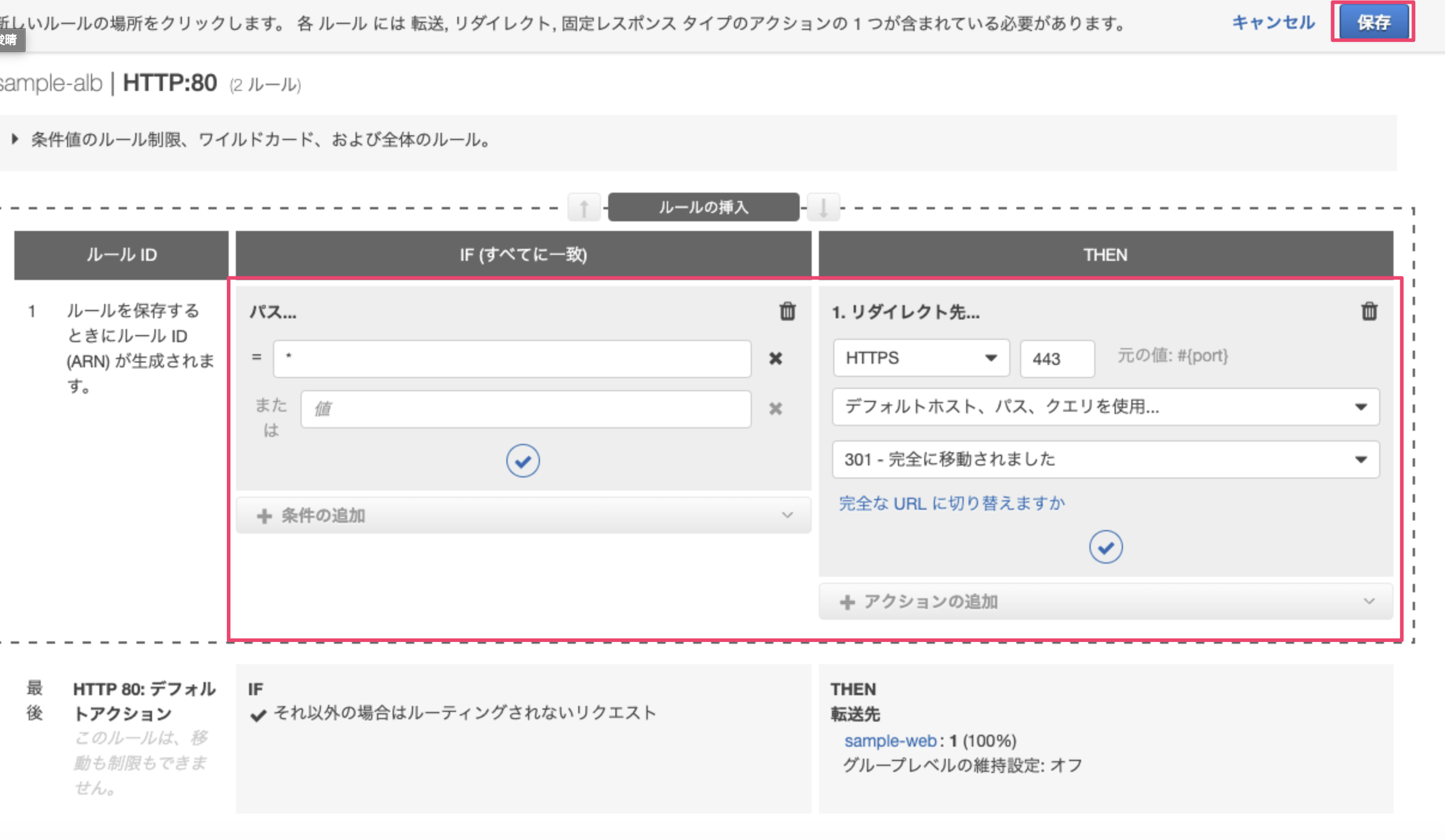This screenshot has width=1445, height=840.
Task: Open the 301 status code dropdown
Action: click(x=1105, y=459)
